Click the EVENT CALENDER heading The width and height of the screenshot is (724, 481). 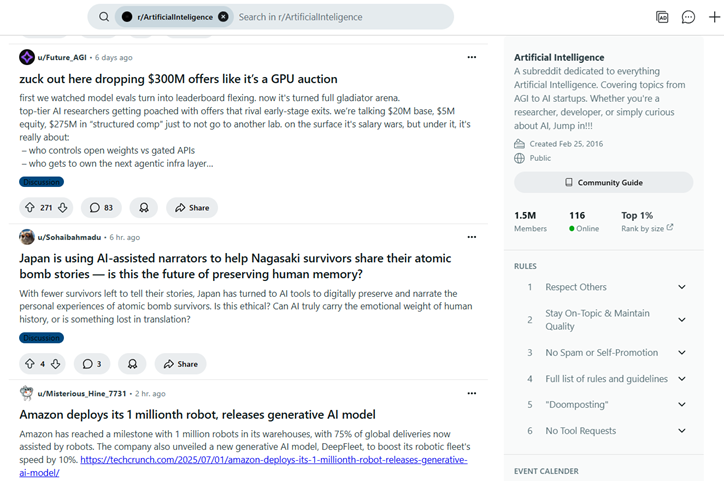coord(546,471)
